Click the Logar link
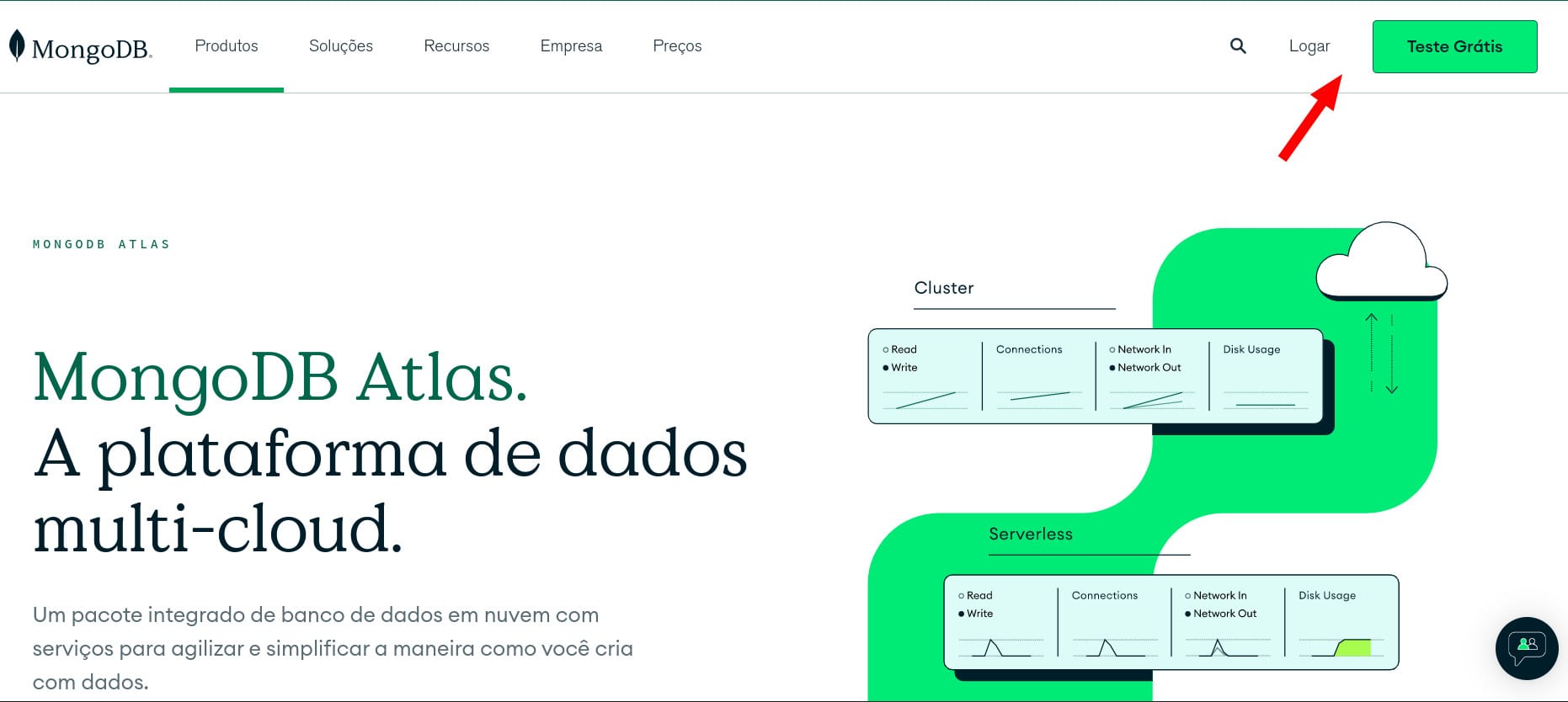 pos(1309,46)
